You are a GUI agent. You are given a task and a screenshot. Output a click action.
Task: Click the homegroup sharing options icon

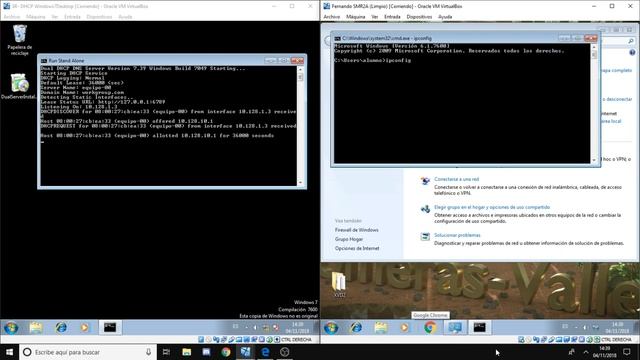pos(425,209)
